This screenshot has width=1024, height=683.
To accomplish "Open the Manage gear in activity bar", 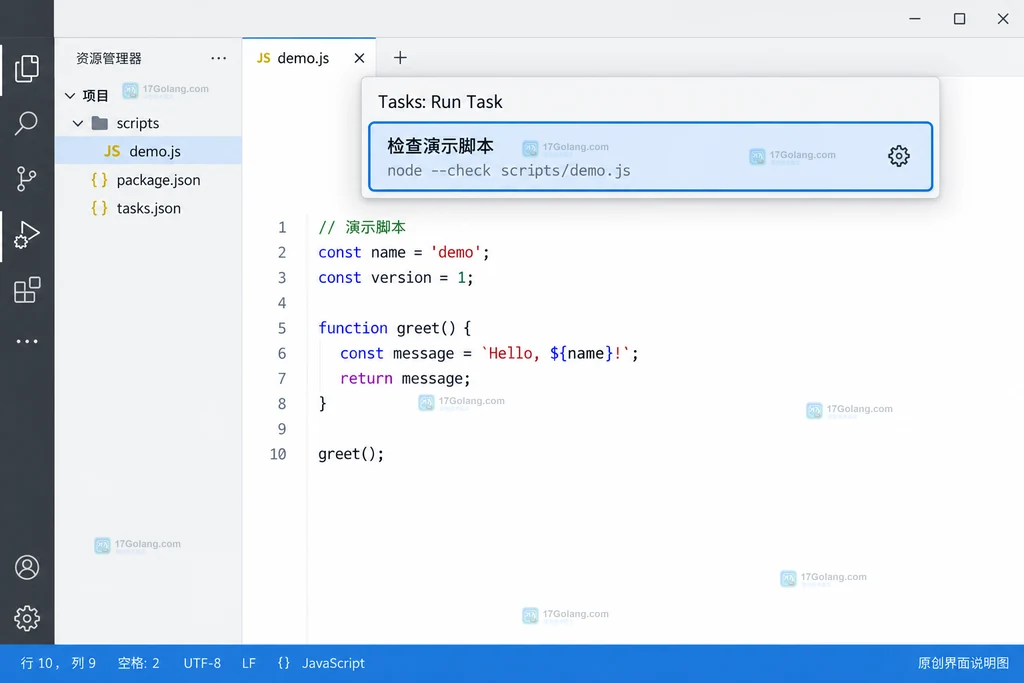I will 27,618.
